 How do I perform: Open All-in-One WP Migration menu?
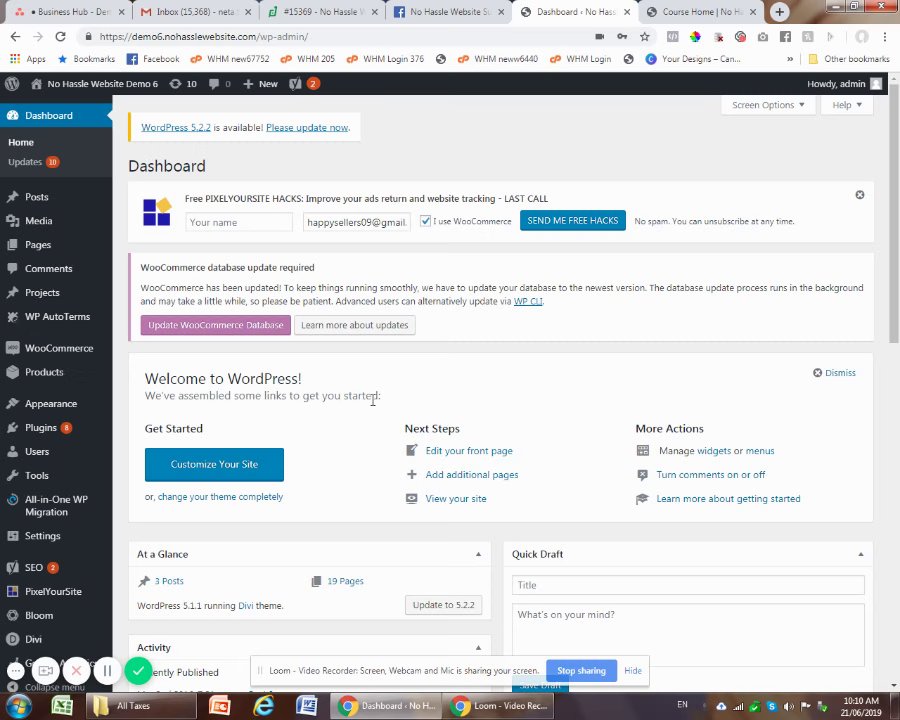pos(56,506)
